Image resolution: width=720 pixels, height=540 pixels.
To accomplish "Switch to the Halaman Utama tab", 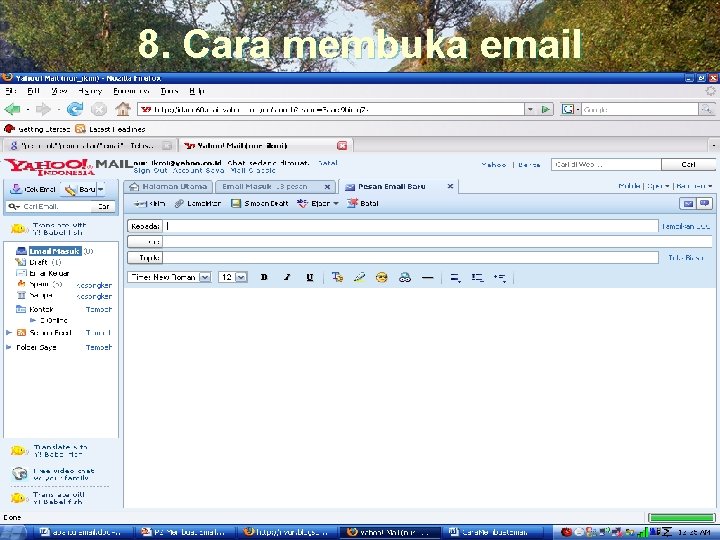I will click(168, 187).
